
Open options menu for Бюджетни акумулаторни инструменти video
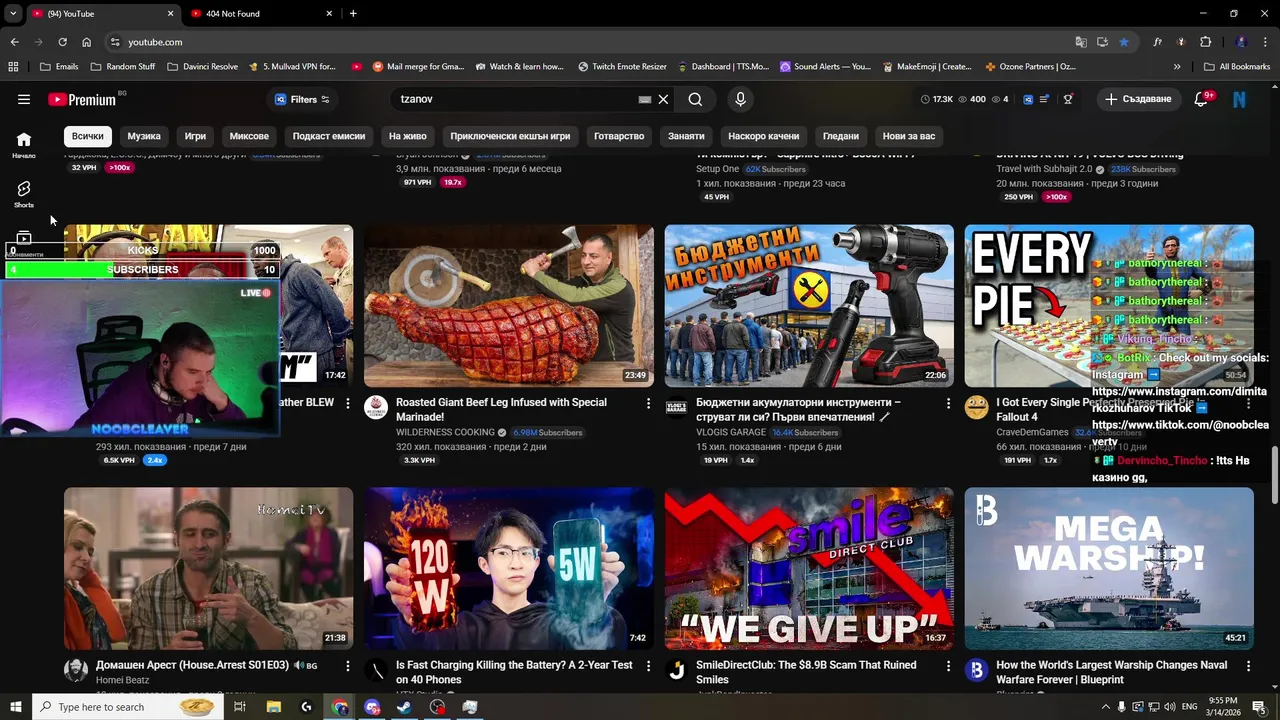[x=948, y=403]
